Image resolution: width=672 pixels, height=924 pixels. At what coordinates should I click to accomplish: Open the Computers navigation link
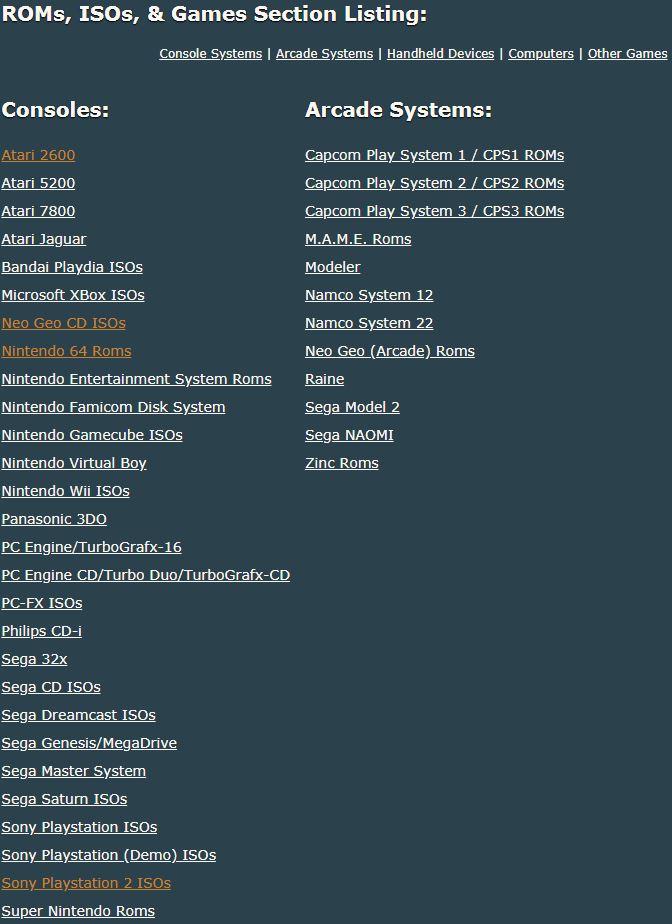tap(541, 54)
